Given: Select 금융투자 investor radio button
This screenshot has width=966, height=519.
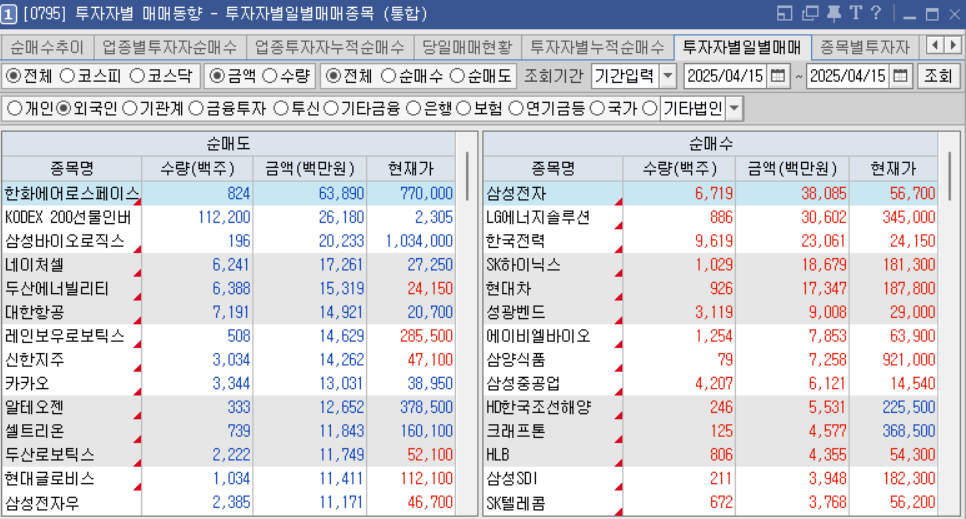Looking at the screenshot, I should click(x=196, y=109).
